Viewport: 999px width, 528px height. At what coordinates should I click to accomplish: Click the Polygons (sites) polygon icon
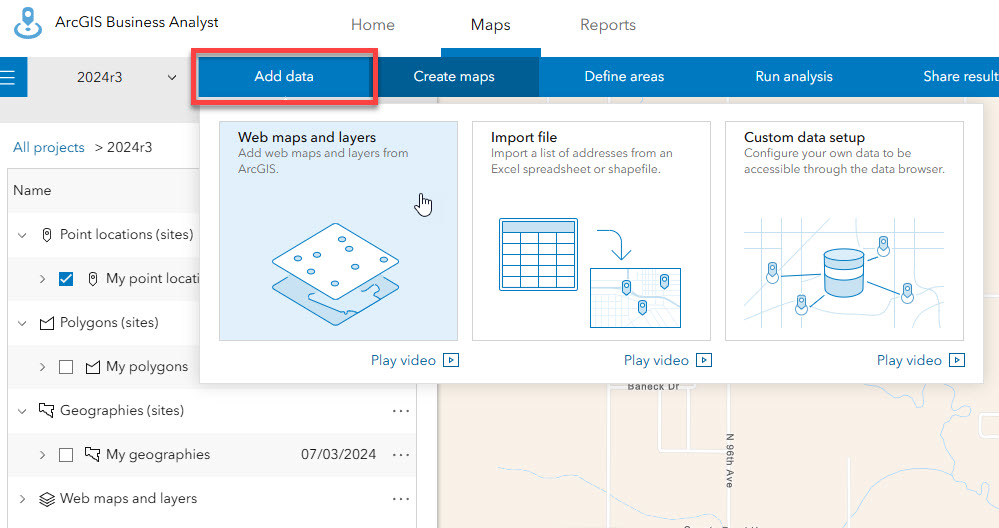click(47, 324)
